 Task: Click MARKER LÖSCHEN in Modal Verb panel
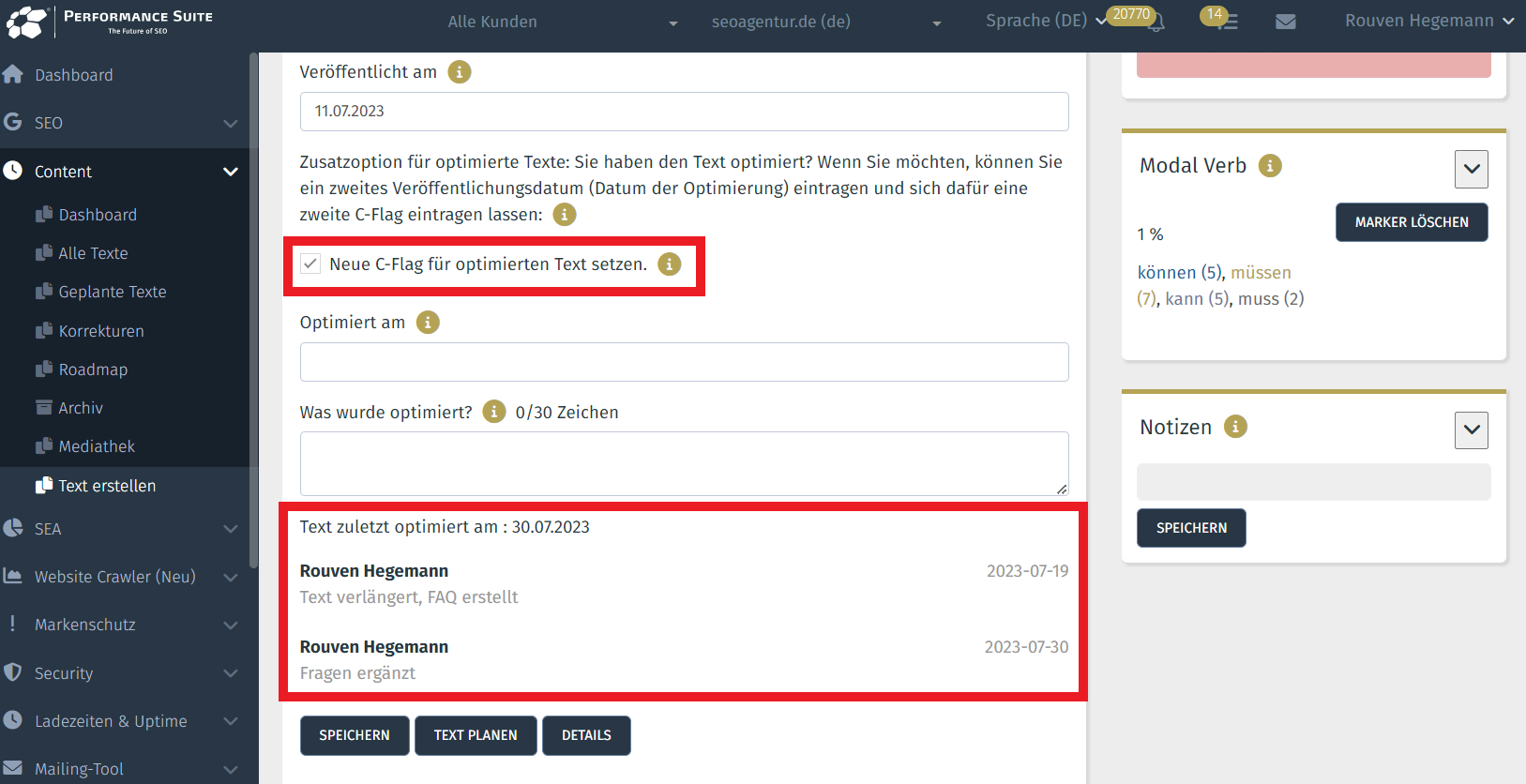tap(1412, 222)
